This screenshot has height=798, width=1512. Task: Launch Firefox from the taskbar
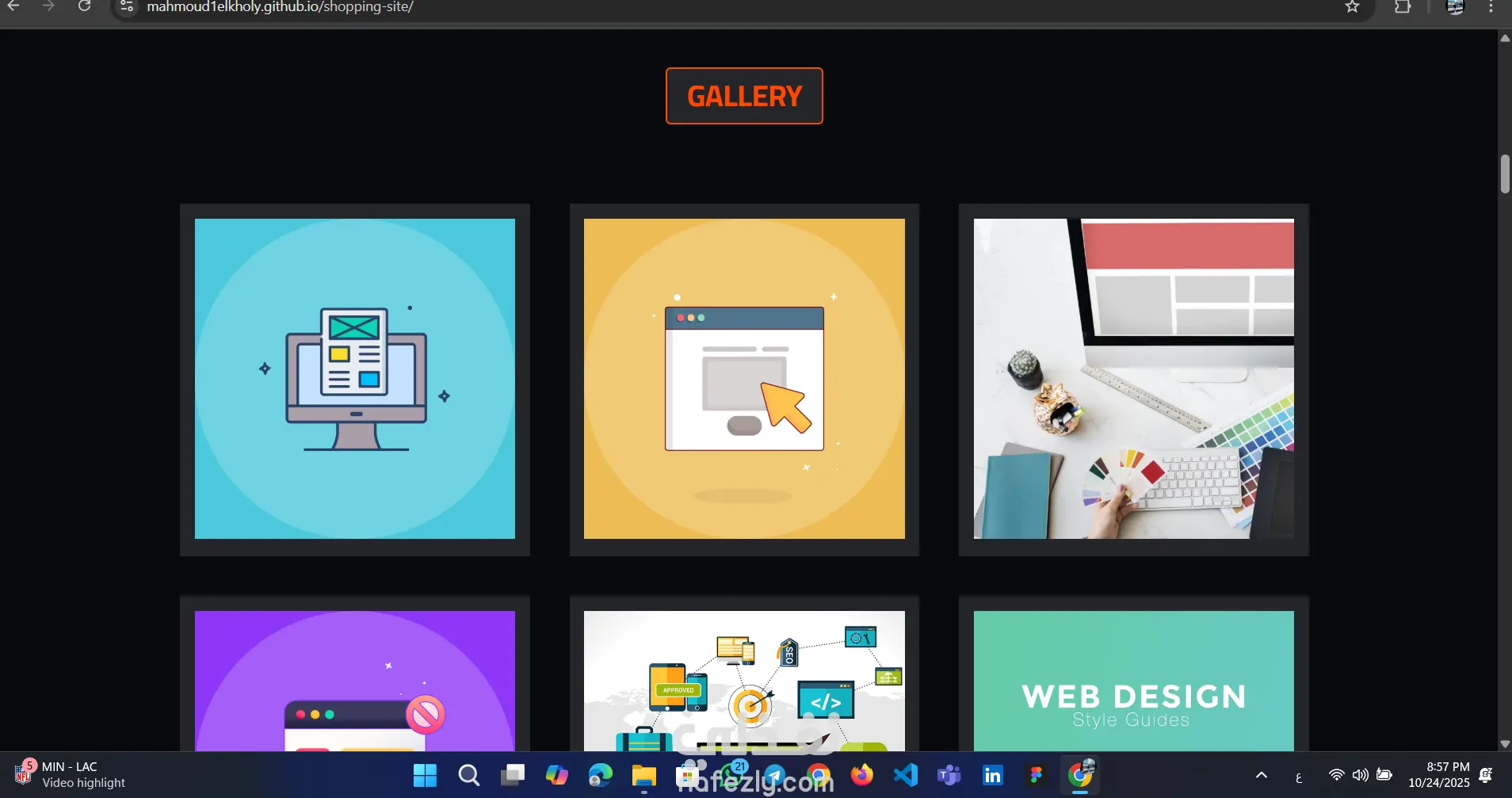[862, 775]
